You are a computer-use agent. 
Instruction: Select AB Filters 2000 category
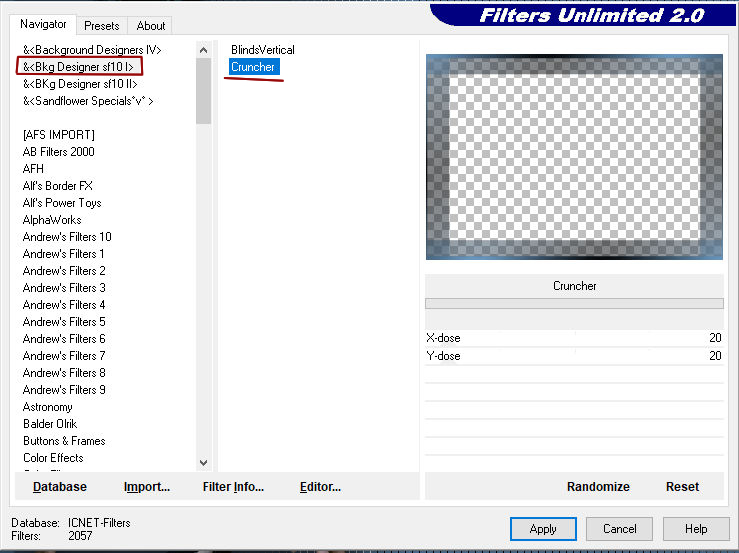(x=58, y=152)
